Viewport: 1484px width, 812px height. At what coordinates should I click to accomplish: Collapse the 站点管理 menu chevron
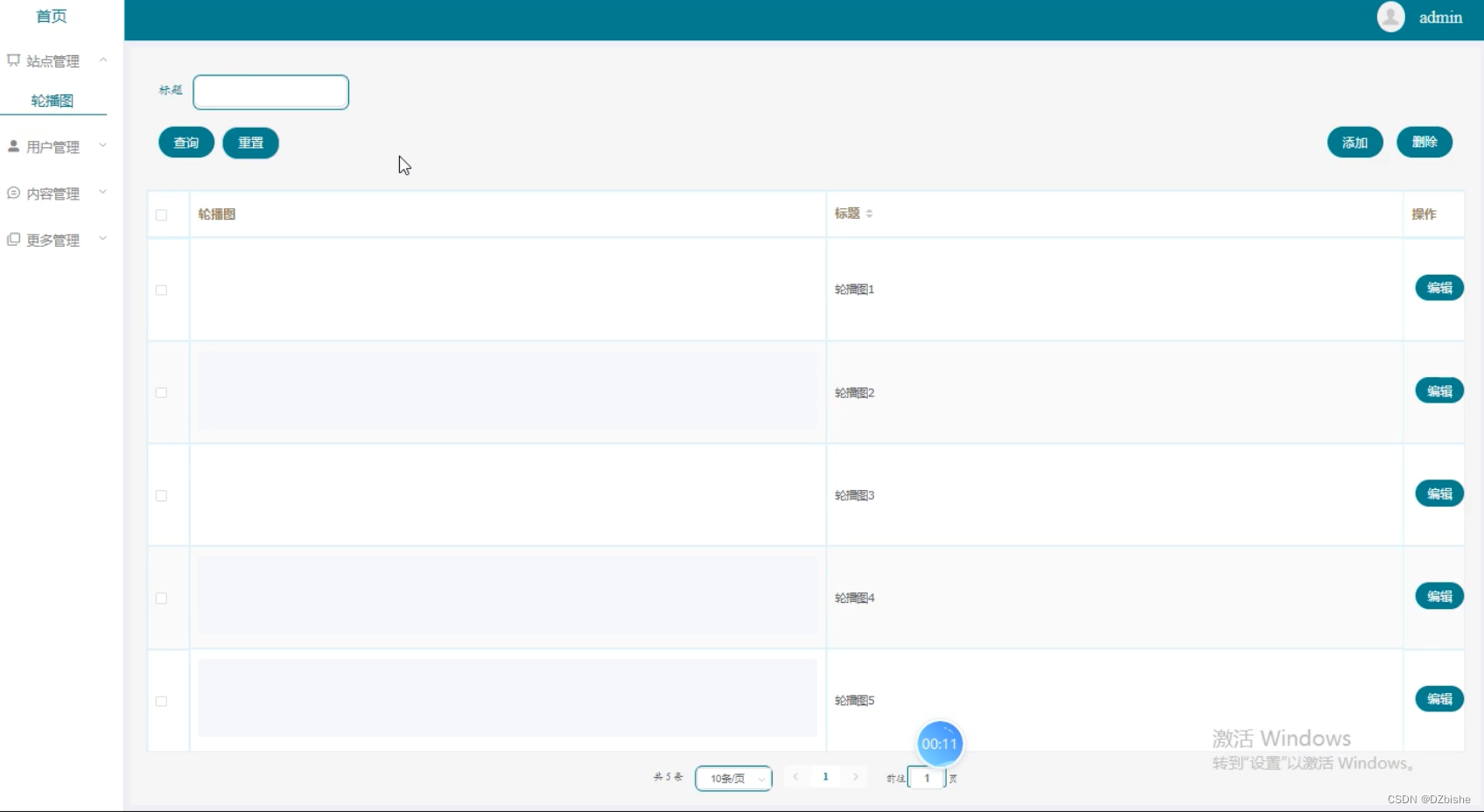coord(103,60)
